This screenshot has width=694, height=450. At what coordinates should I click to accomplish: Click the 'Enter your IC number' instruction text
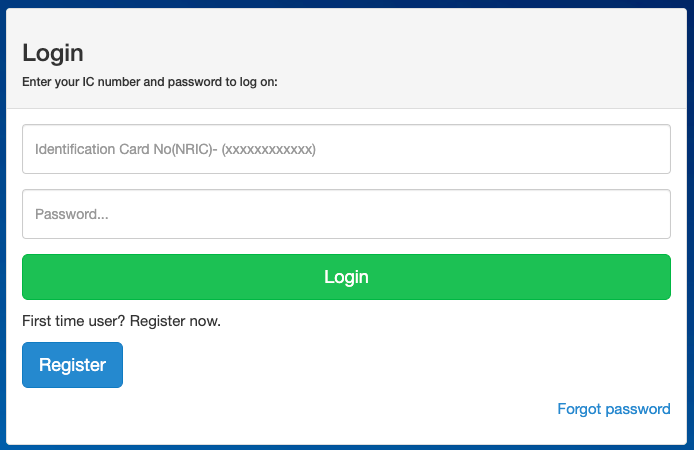tap(149, 82)
